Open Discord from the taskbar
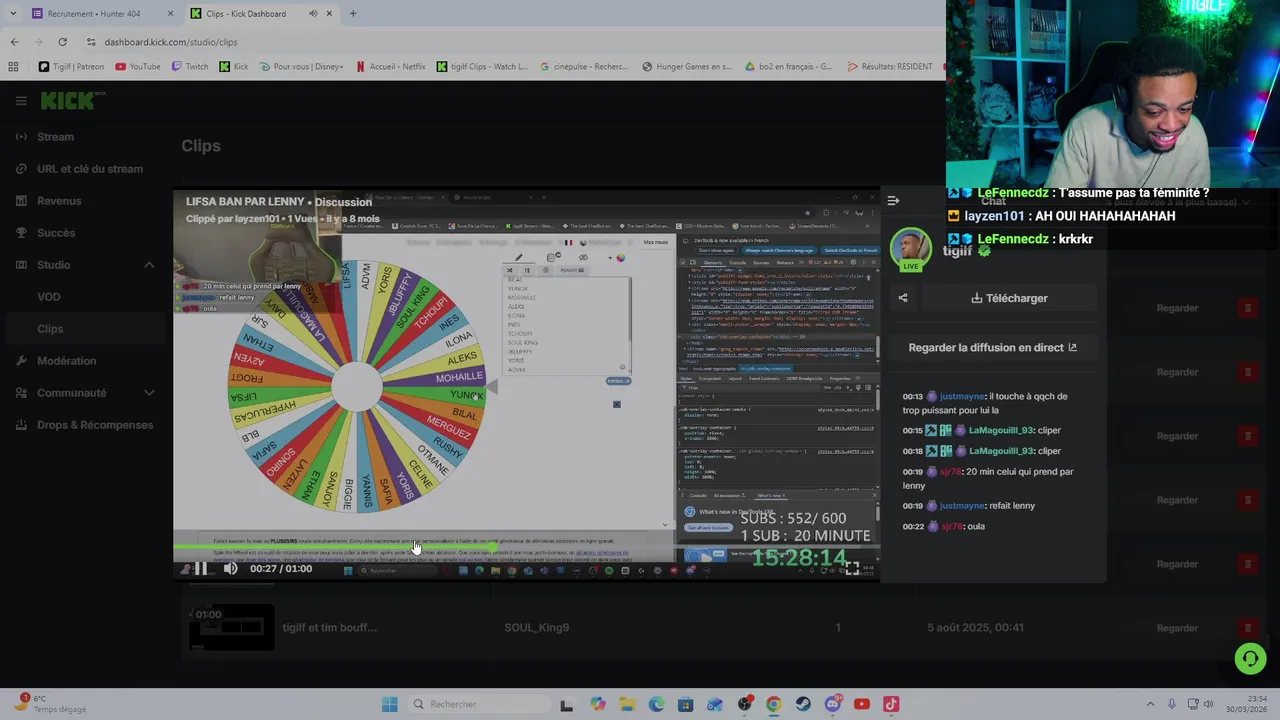Screen dimensions: 1280x720 (x=832, y=704)
